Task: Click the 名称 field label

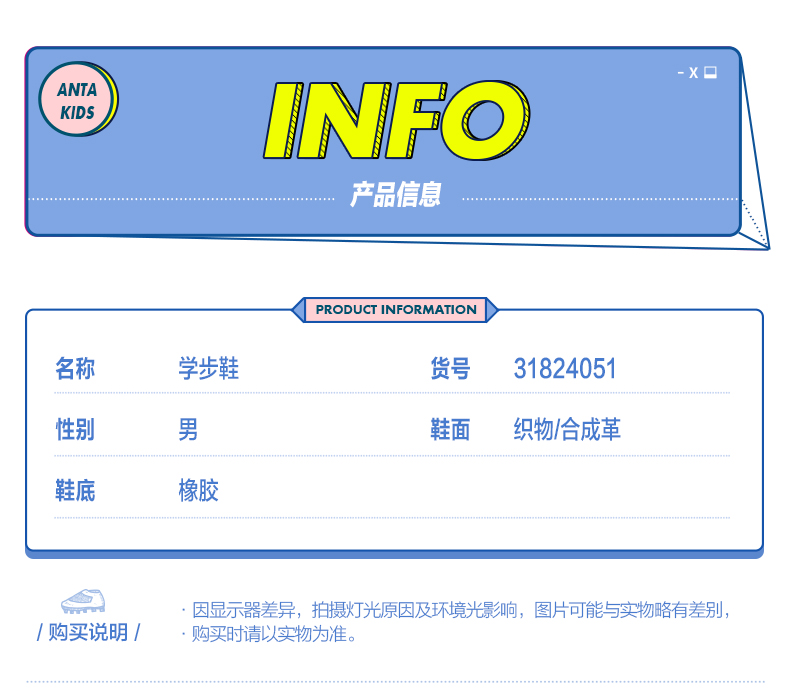Action: 75,369
